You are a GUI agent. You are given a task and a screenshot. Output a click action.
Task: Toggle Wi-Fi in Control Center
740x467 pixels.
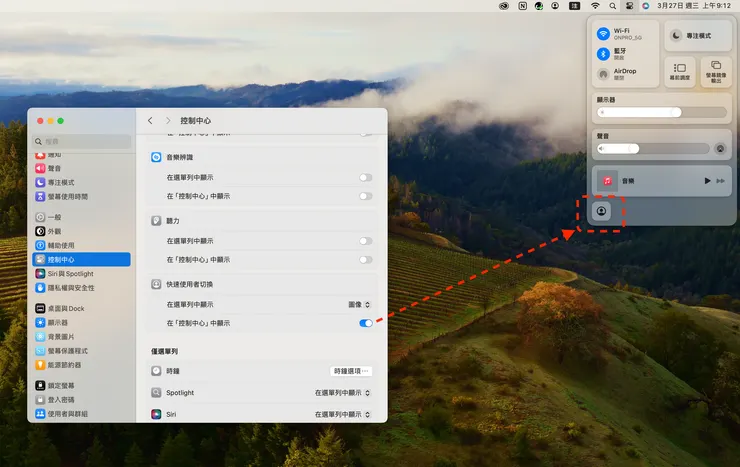point(603,33)
